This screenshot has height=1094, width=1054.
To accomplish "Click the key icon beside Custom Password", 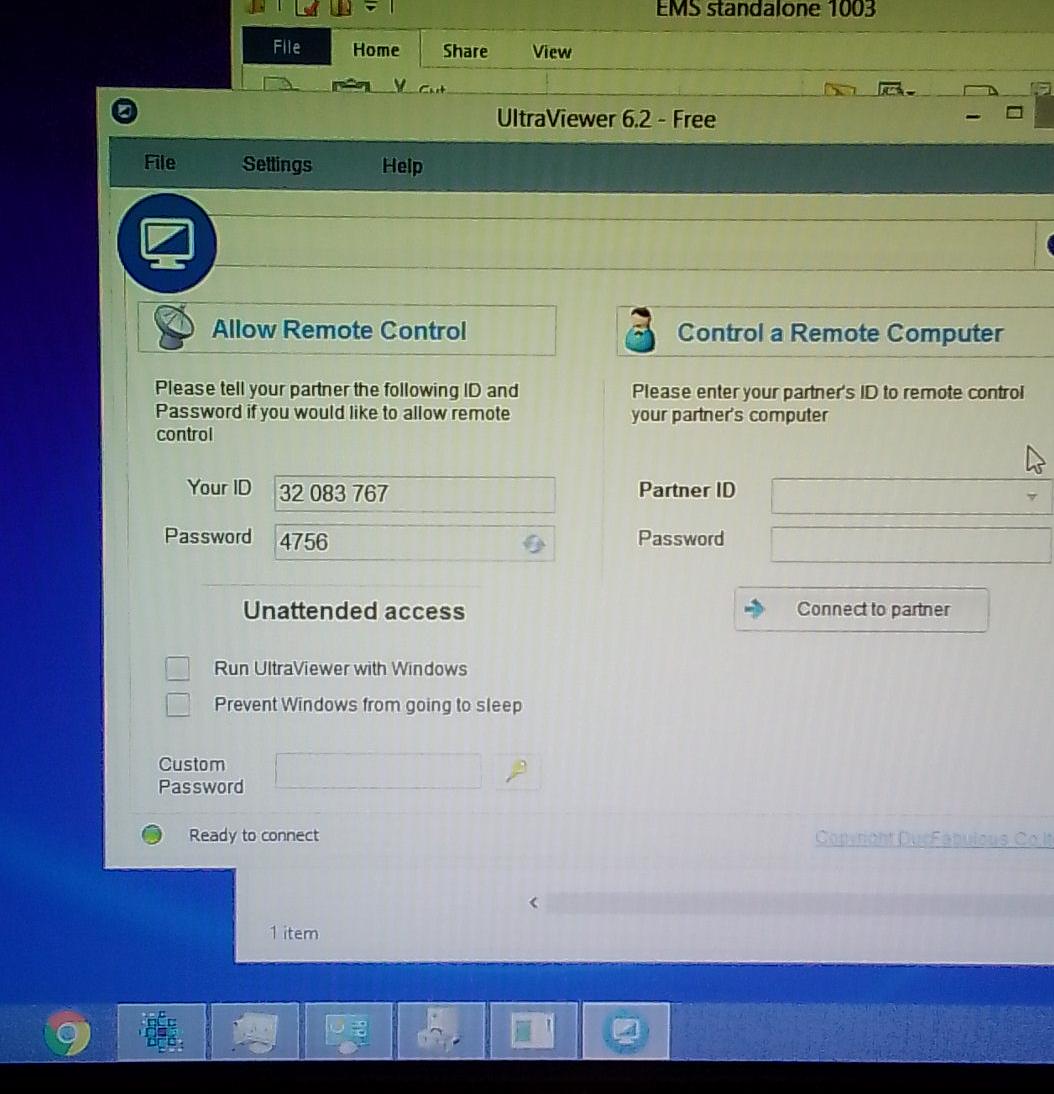I will [517, 771].
